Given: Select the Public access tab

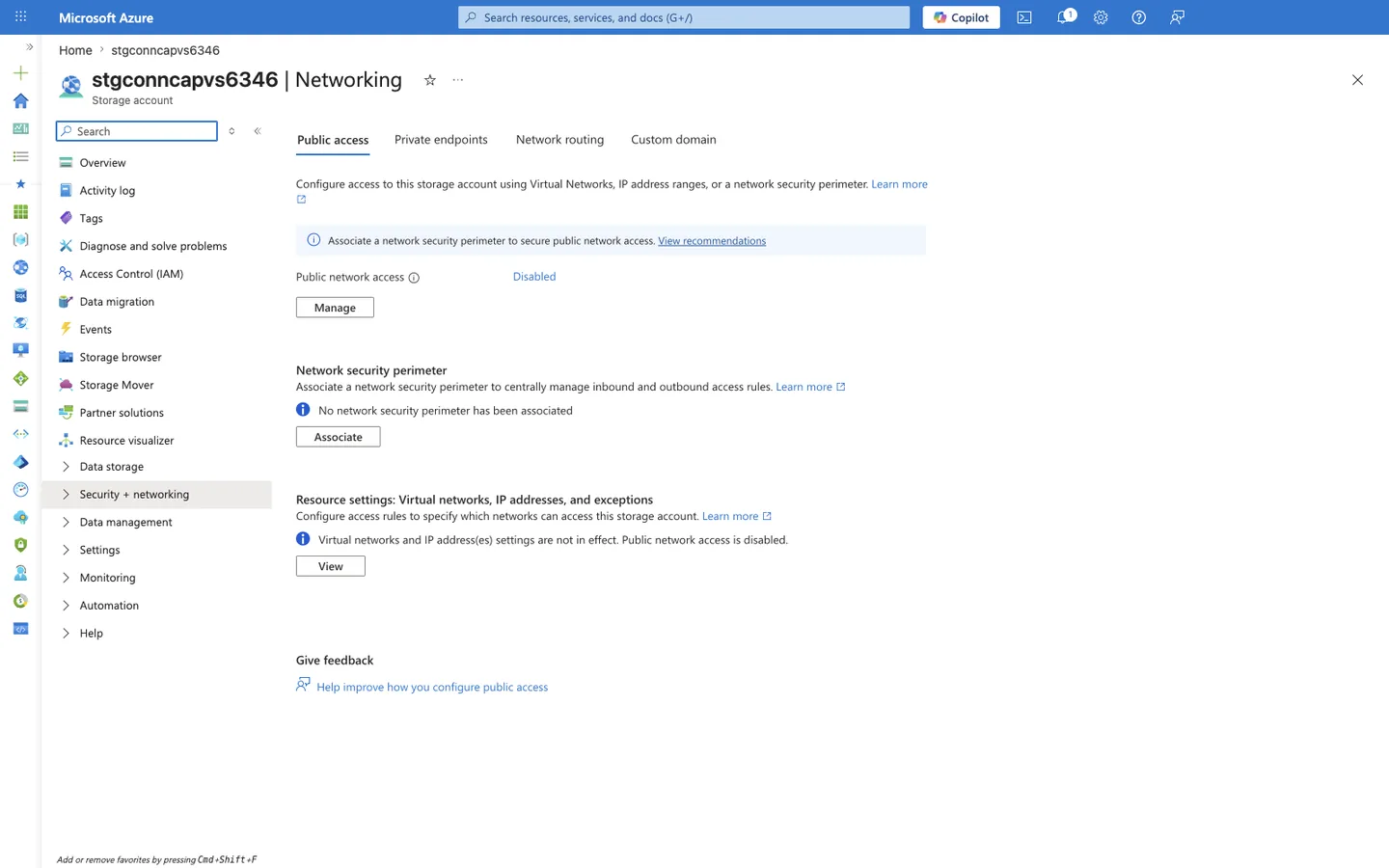Looking at the screenshot, I should (333, 140).
